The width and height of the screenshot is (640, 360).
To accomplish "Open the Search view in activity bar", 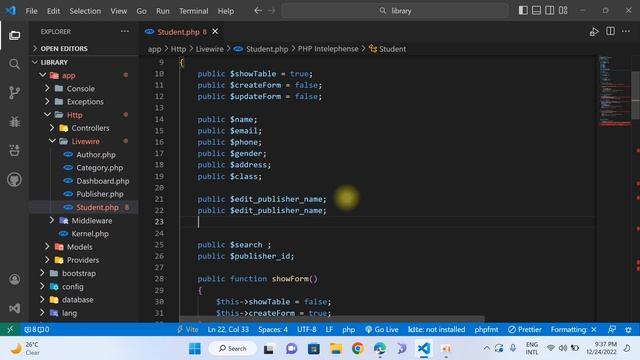I will click(x=14, y=64).
